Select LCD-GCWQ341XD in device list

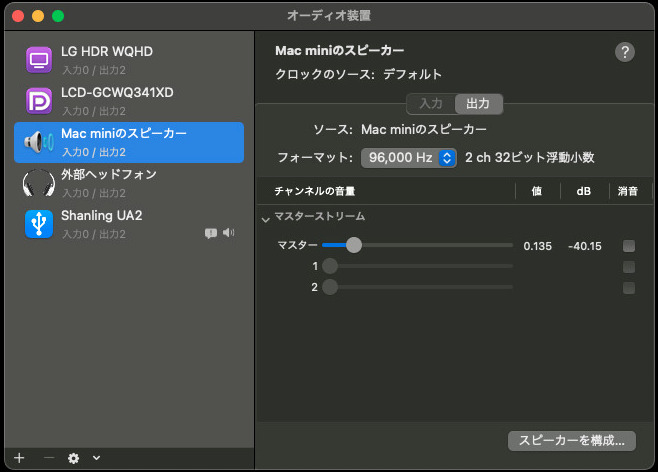[x=129, y=101]
